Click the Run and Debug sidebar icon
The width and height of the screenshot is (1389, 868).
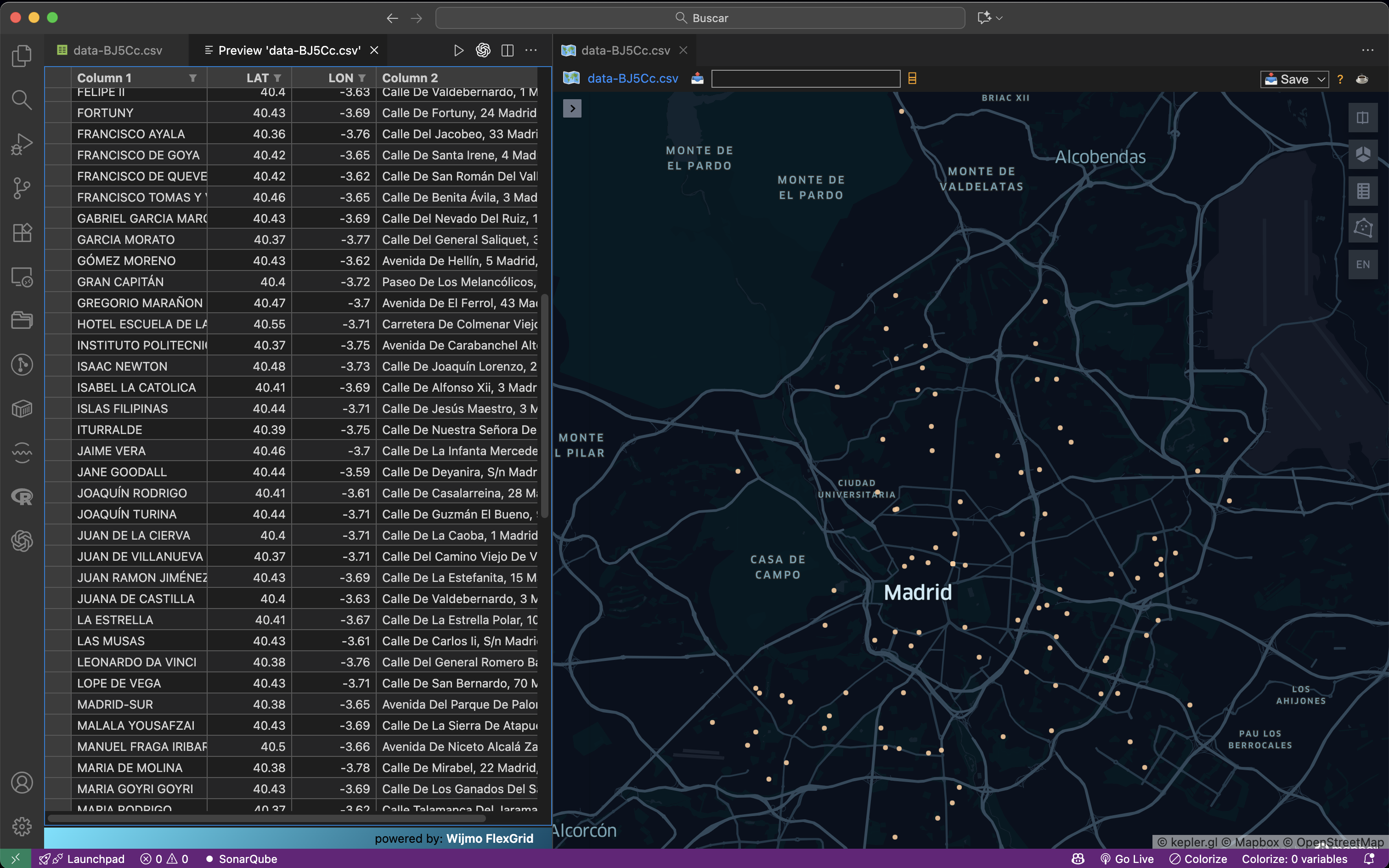click(22, 144)
